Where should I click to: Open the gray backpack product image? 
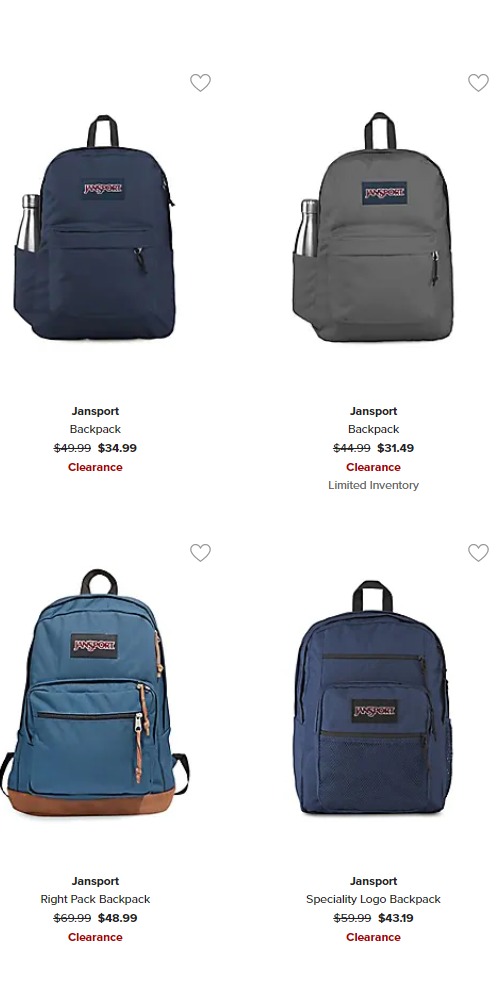pos(373,227)
